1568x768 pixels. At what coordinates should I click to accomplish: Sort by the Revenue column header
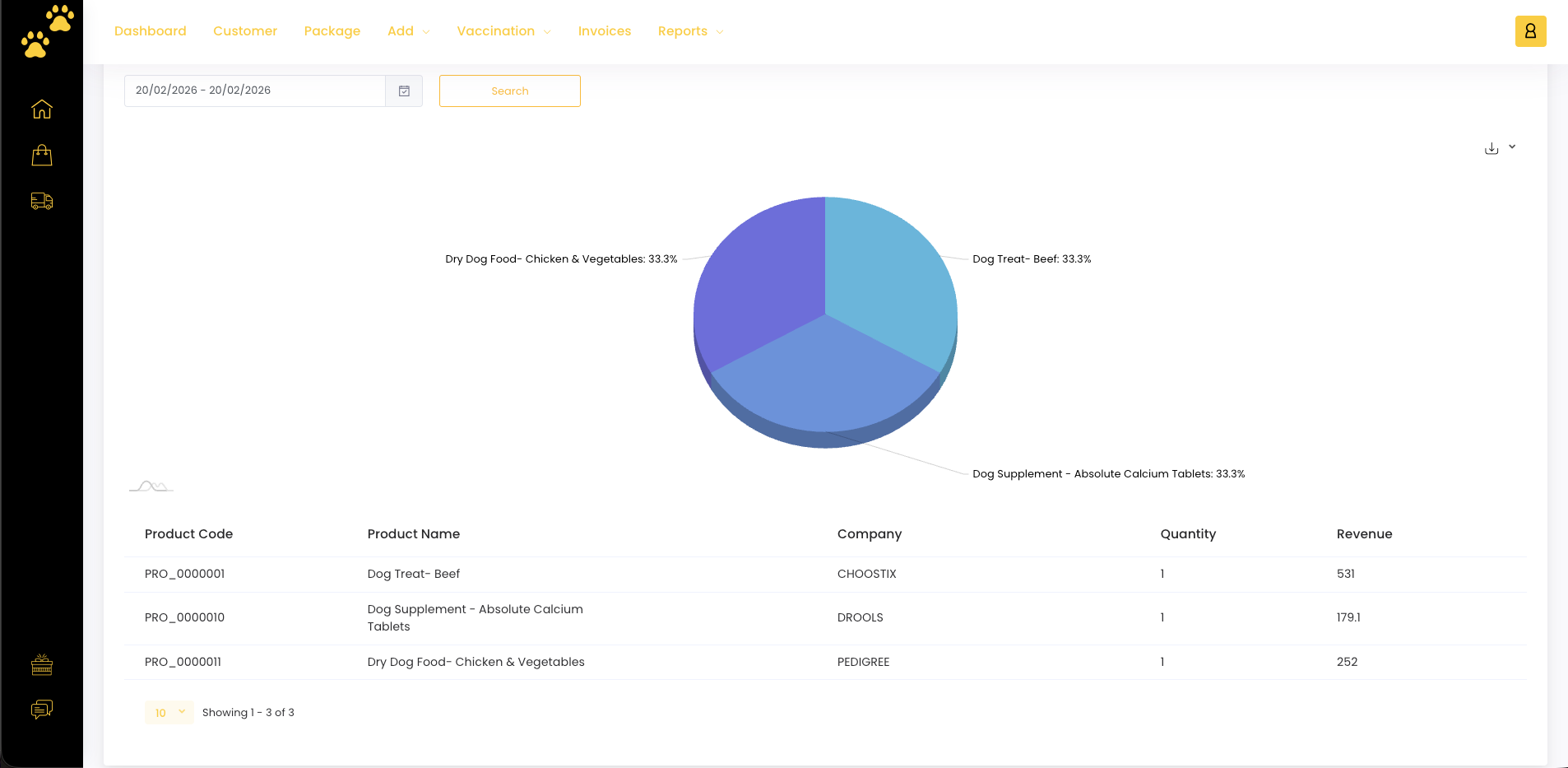tap(1364, 534)
